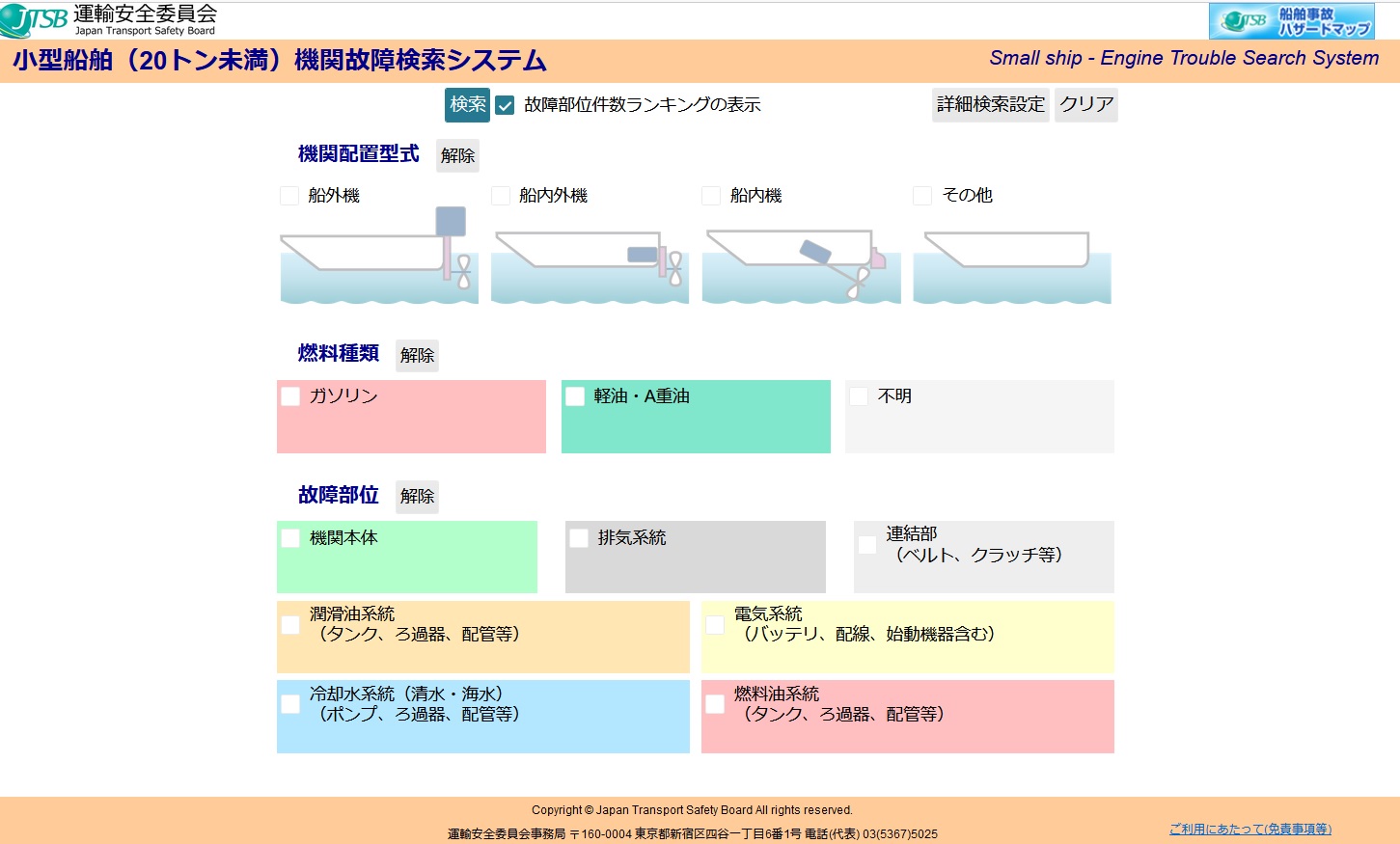Click the Small ship - Engine Trouble Search System text
1400x844 pixels.
coord(1184,58)
